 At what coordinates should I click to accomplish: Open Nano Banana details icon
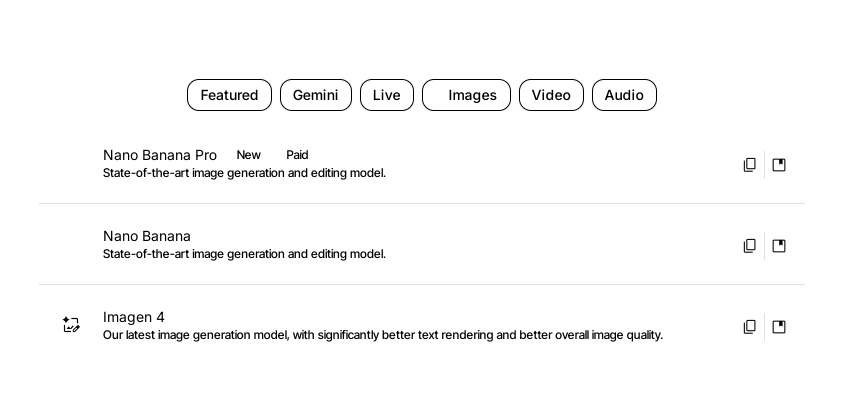(x=779, y=246)
